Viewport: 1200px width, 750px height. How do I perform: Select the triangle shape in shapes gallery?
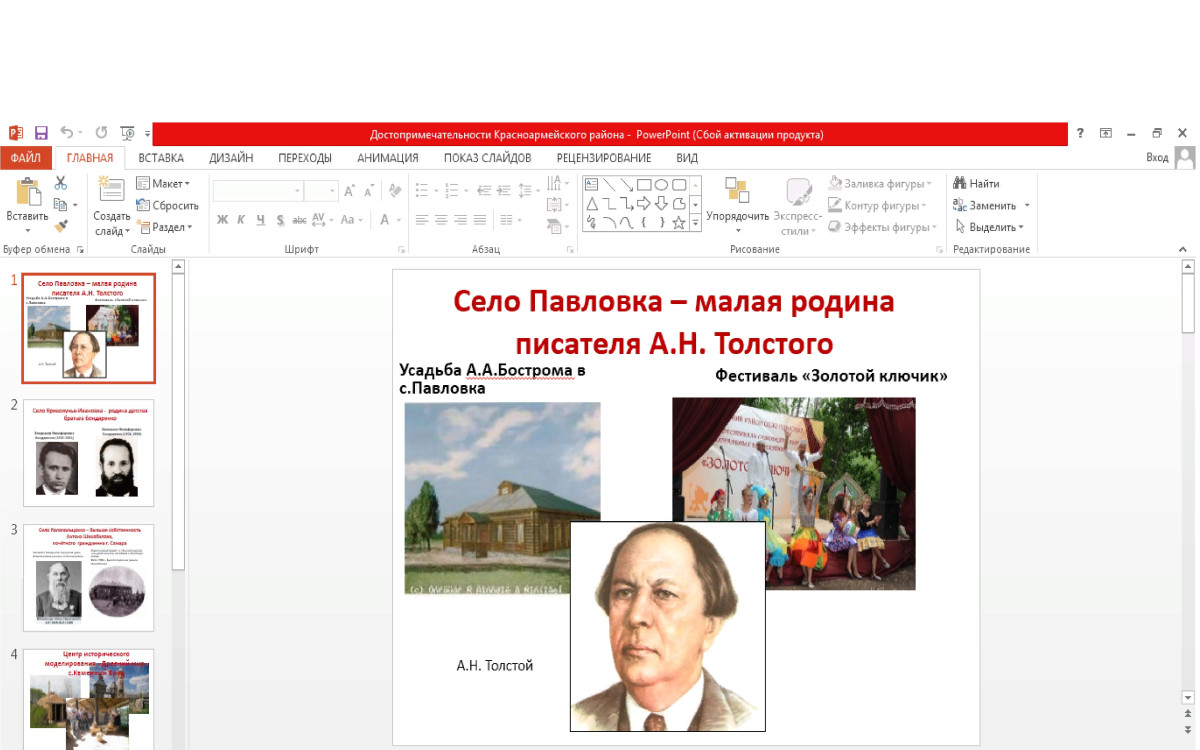[x=591, y=203]
